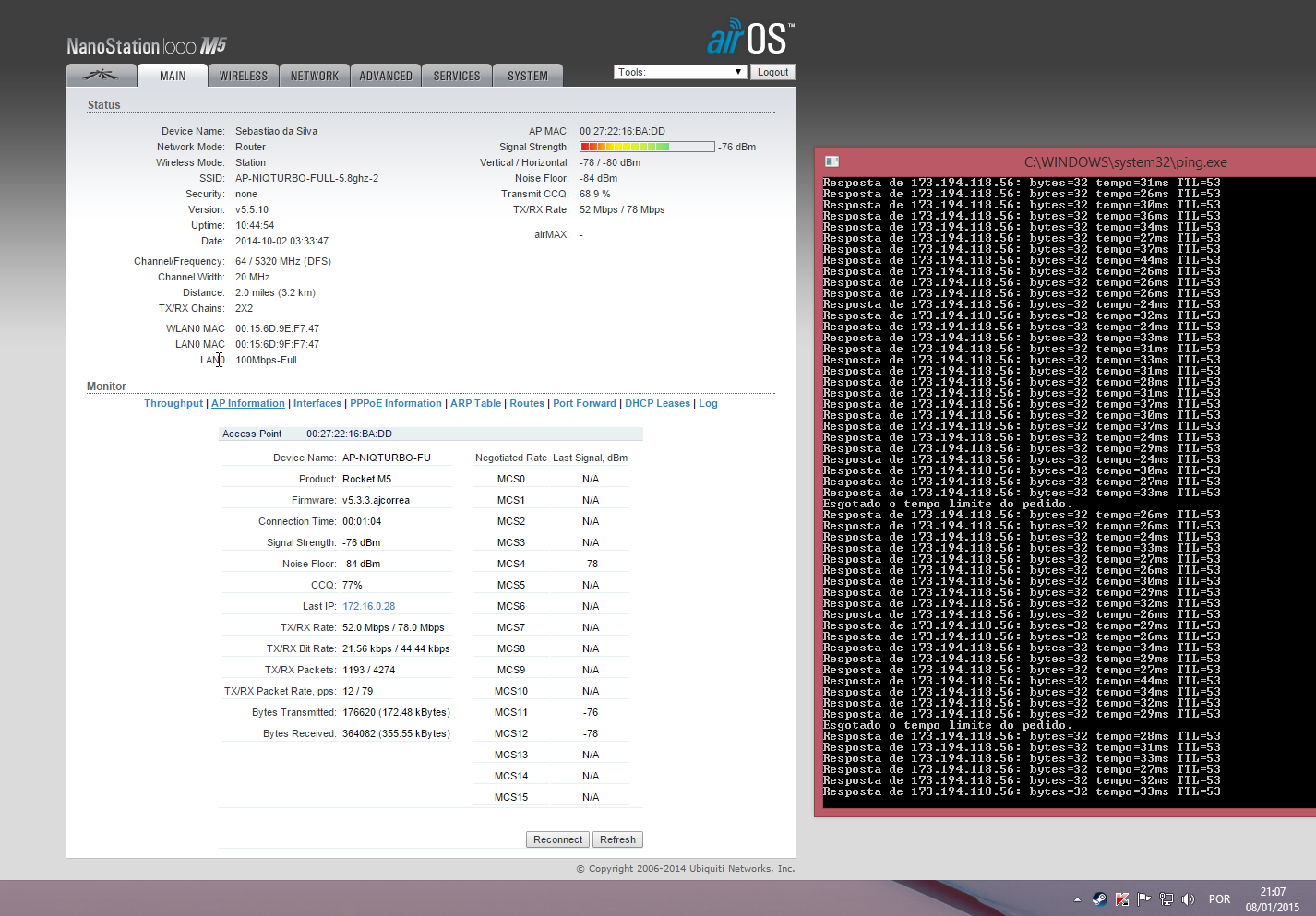Viewport: 1316px width, 916px height.
Task: Open the NETWORK tab
Action: tap(314, 76)
